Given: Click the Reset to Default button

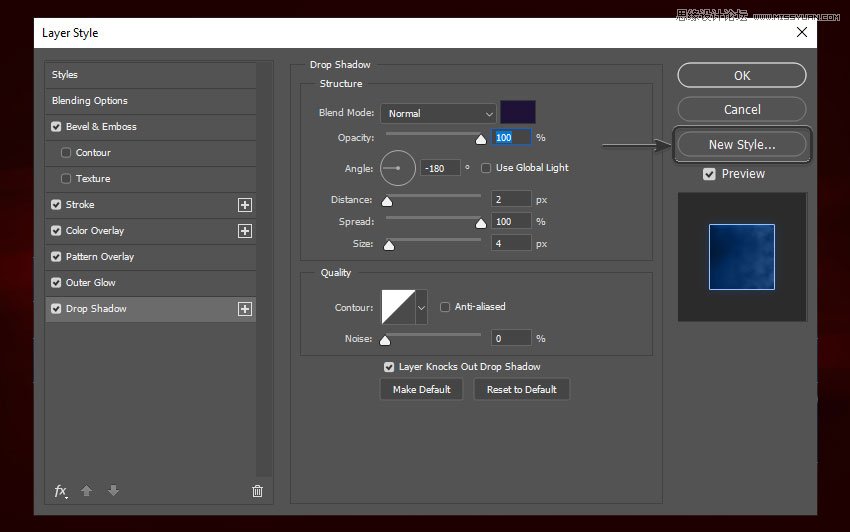Looking at the screenshot, I should coord(521,389).
